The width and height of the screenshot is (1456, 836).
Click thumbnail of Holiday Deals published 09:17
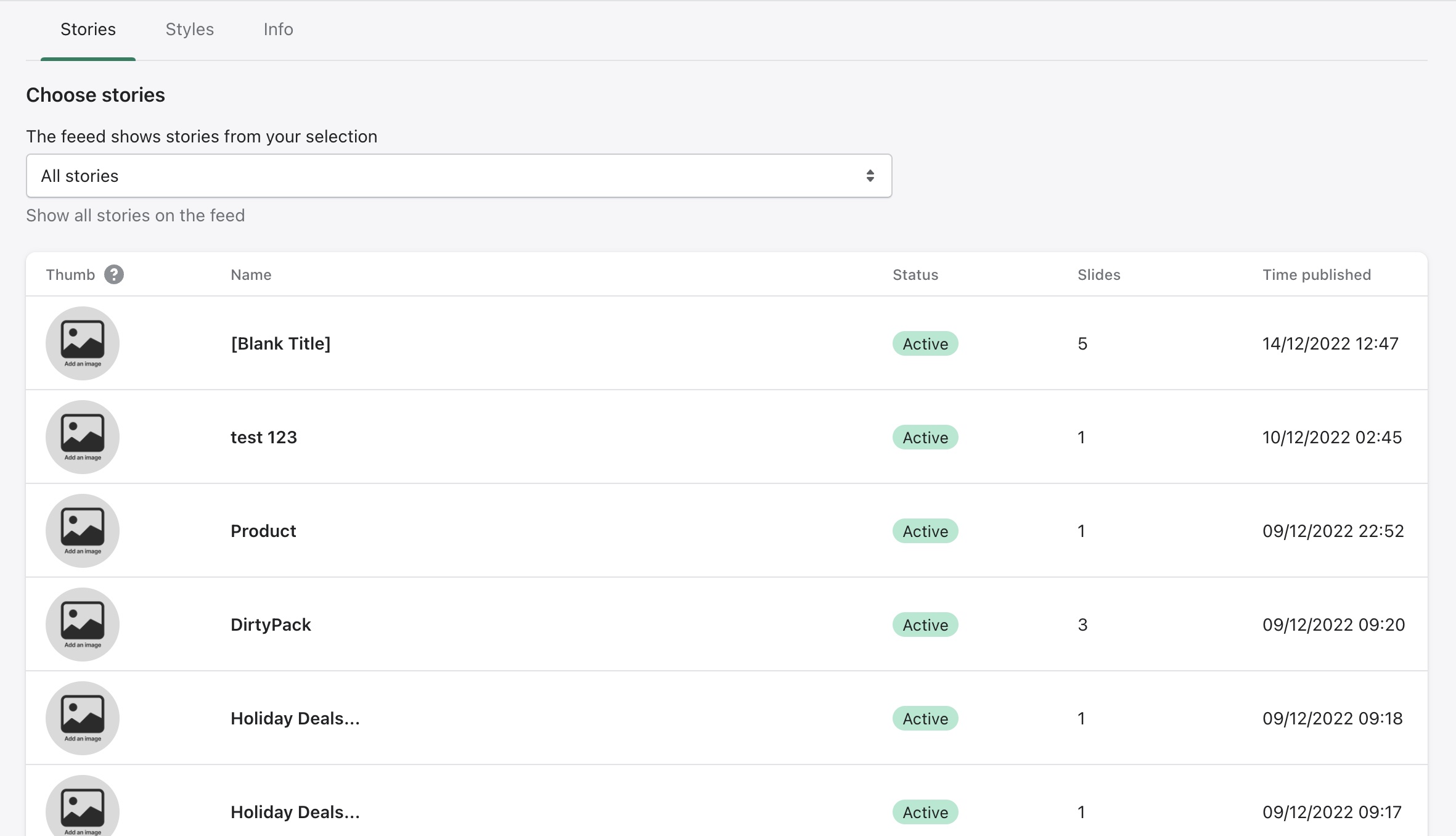[x=83, y=809]
